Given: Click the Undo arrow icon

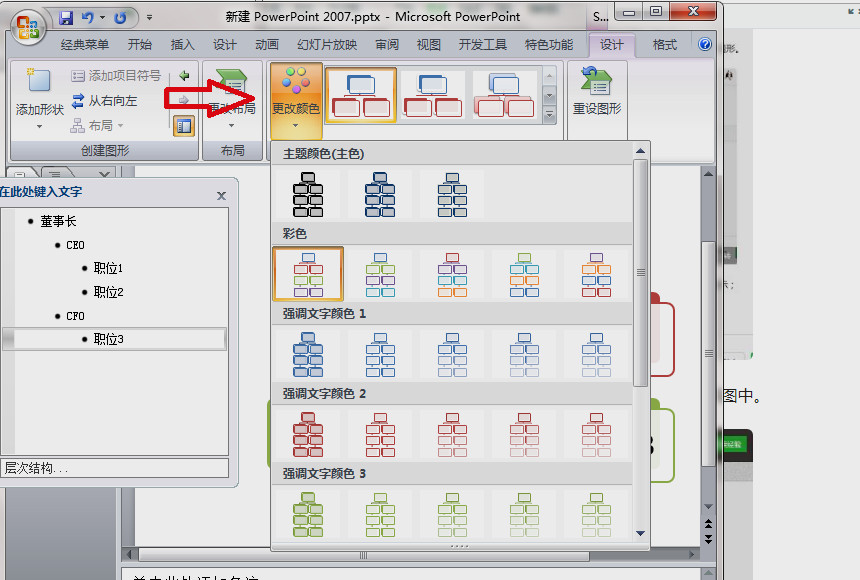Looking at the screenshot, I should 88,18.
